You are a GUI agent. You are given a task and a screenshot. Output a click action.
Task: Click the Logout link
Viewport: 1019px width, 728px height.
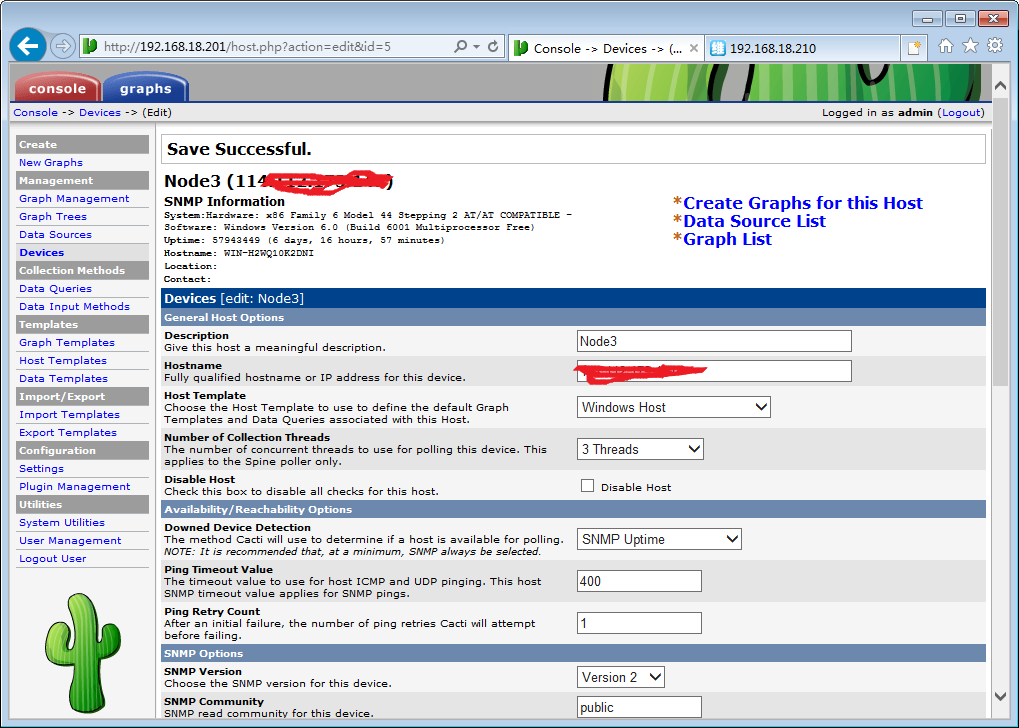[x=961, y=112]
